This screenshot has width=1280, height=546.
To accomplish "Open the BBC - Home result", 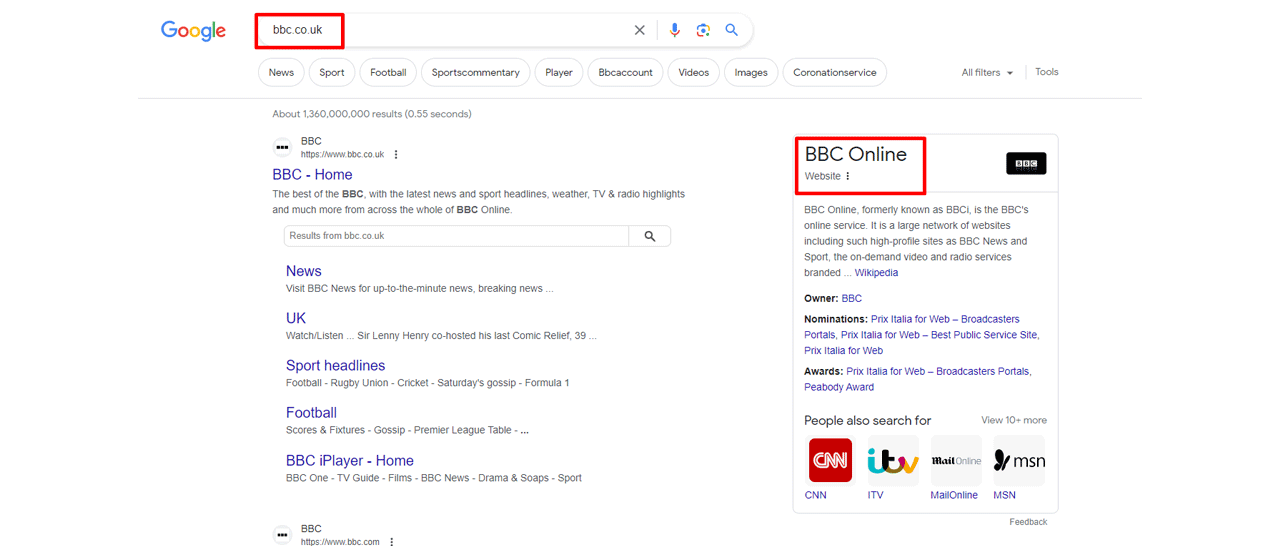I will 312,174.
